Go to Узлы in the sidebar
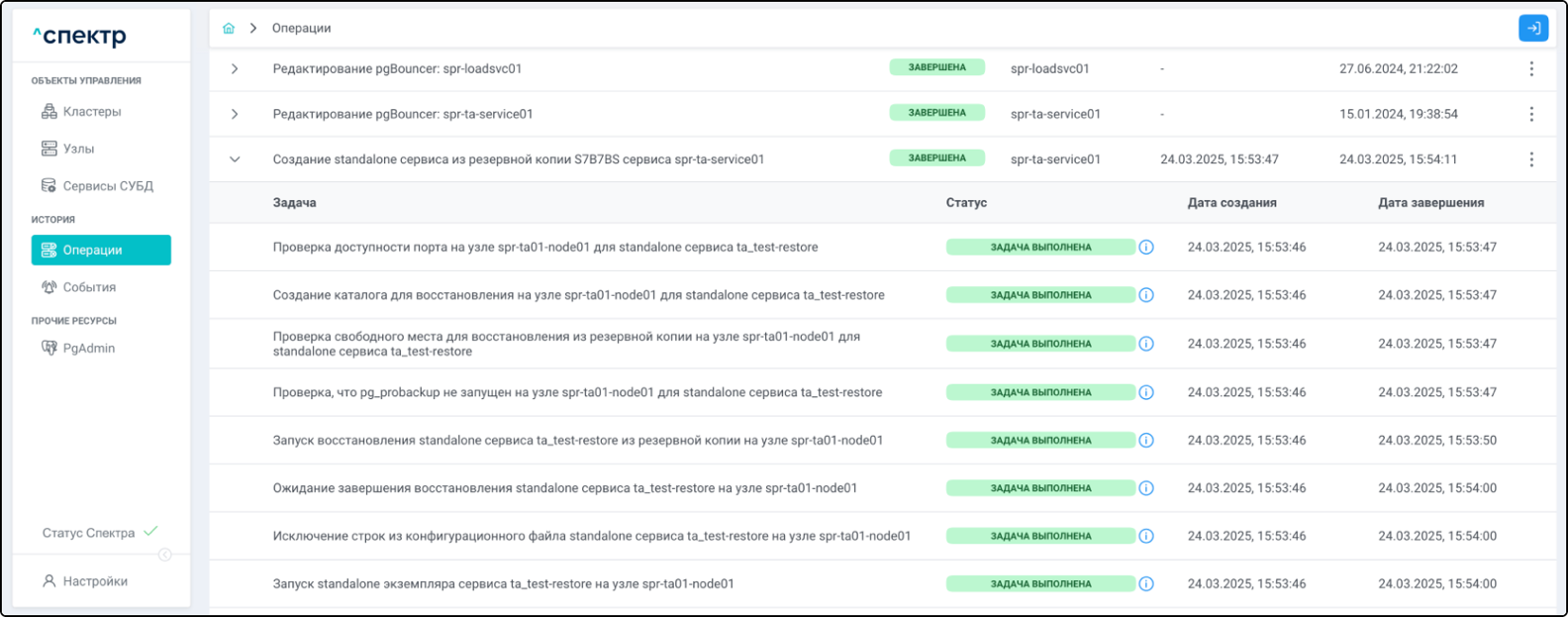This screenshot has width=1568, height=617. coord(78,149)
